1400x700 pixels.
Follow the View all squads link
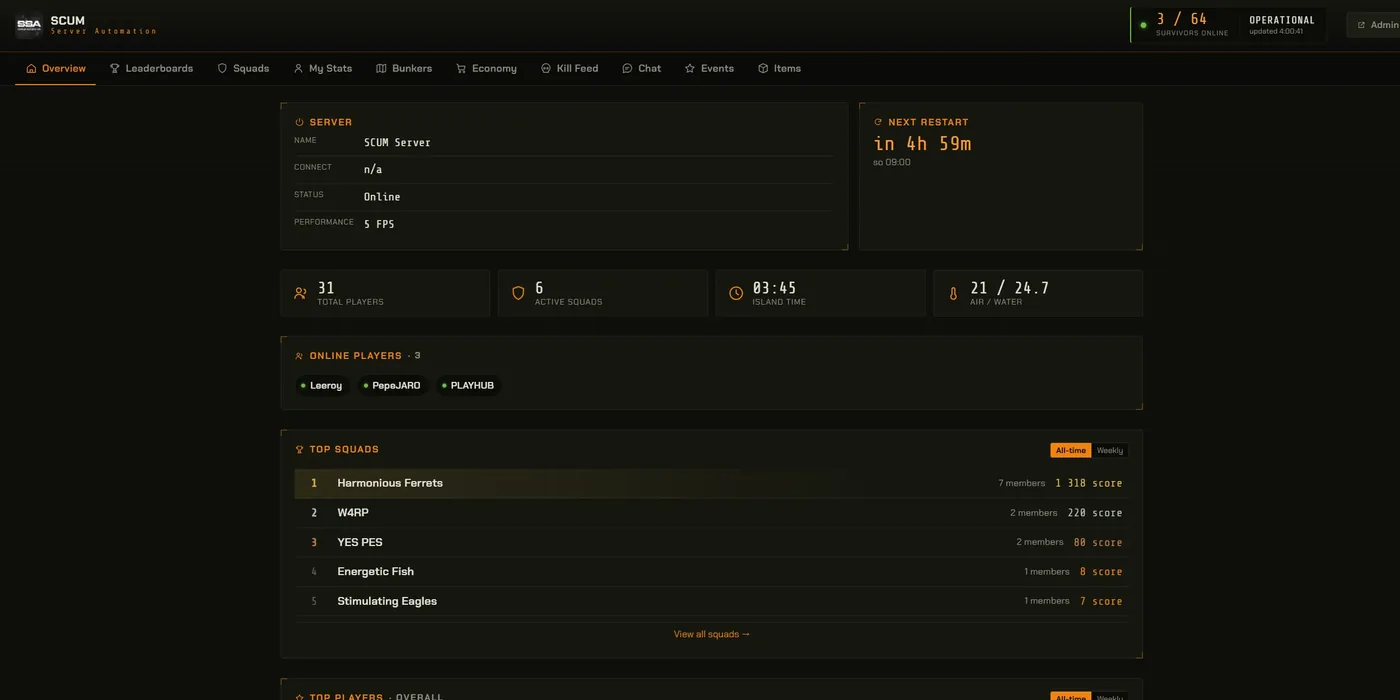coord(711,634)
